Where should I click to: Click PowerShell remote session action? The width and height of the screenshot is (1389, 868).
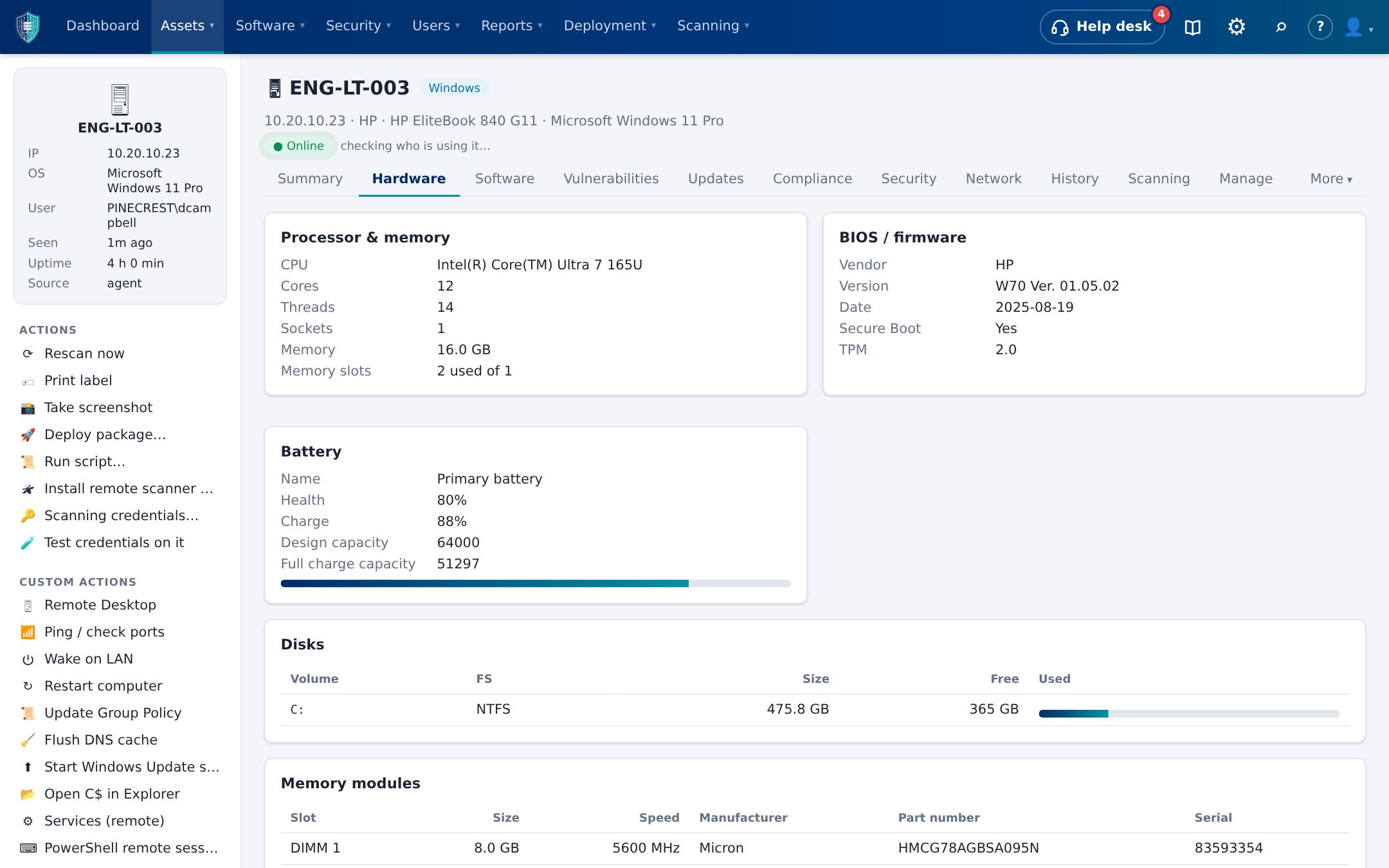120,848
